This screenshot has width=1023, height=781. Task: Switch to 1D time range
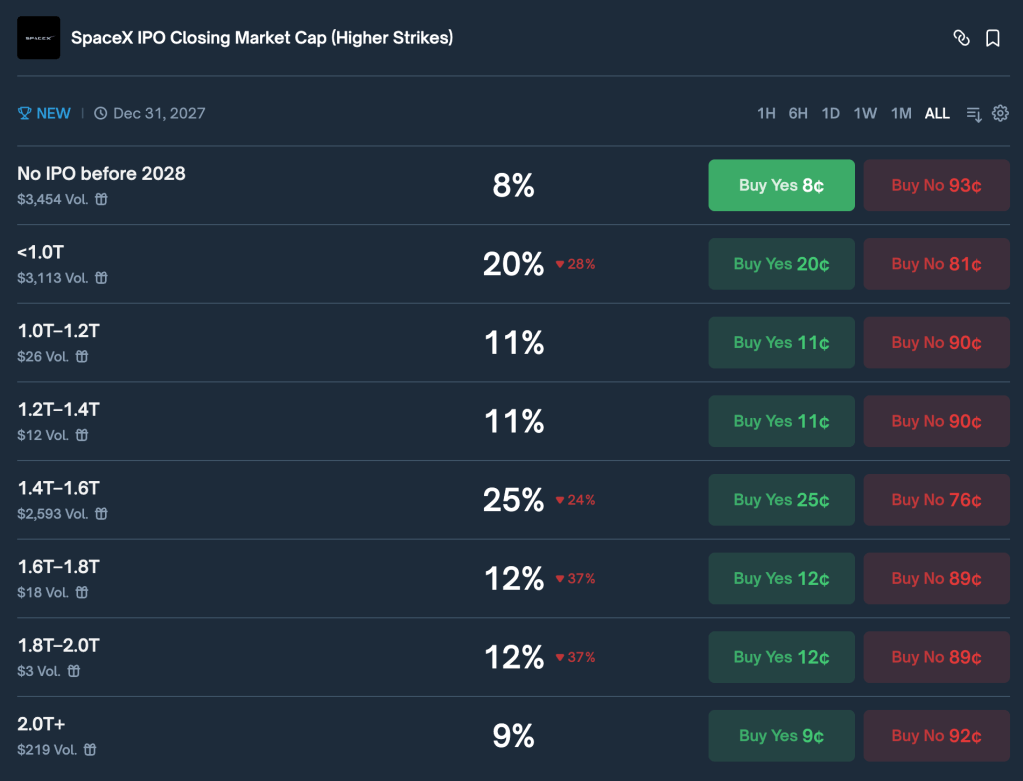point(830,114)
